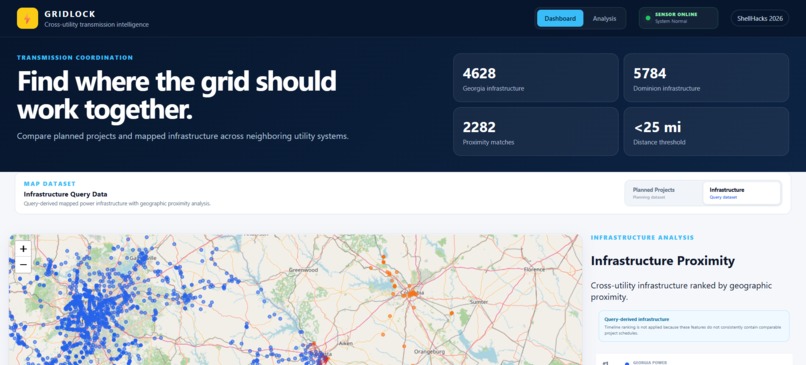Click the Map Dataset label
Image resolution: width=806 pixels, height=365 pixels.
point(50,184)
